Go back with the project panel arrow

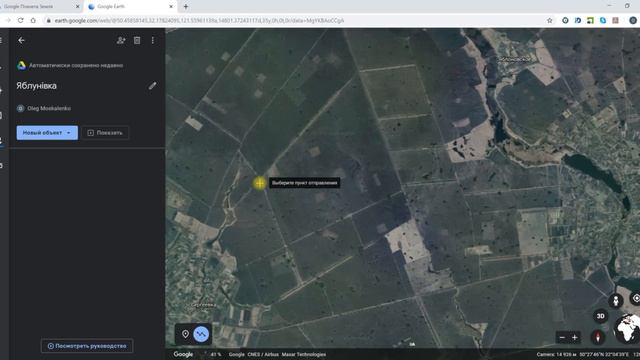pyautogui.click(x=21, y=40)
